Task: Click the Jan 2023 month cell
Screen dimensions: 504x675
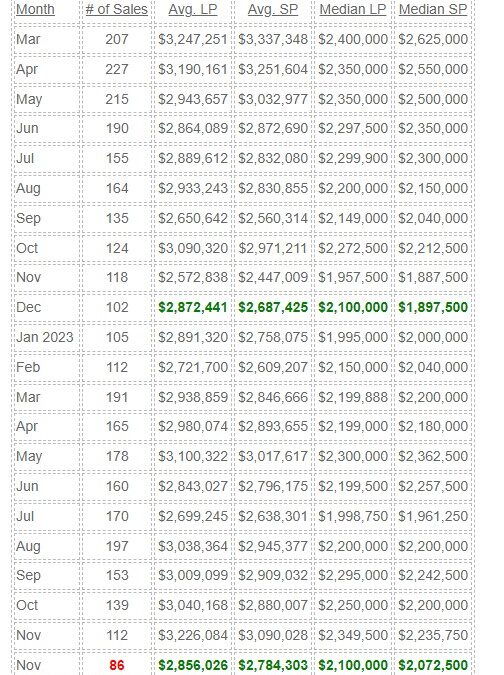Action: point(45,337)
